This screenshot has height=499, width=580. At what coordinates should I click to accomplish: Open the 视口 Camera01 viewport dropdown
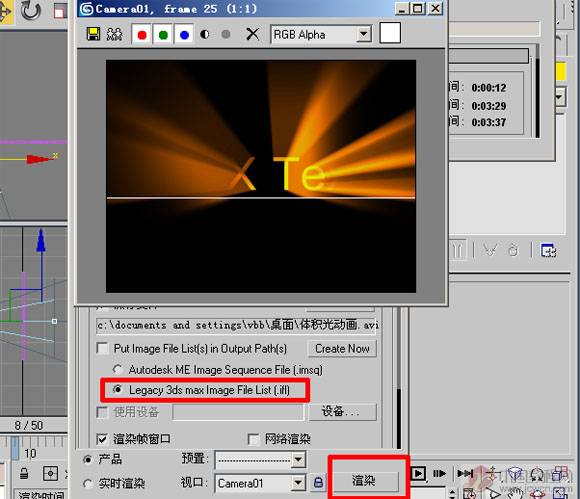[x=298, y=483]
